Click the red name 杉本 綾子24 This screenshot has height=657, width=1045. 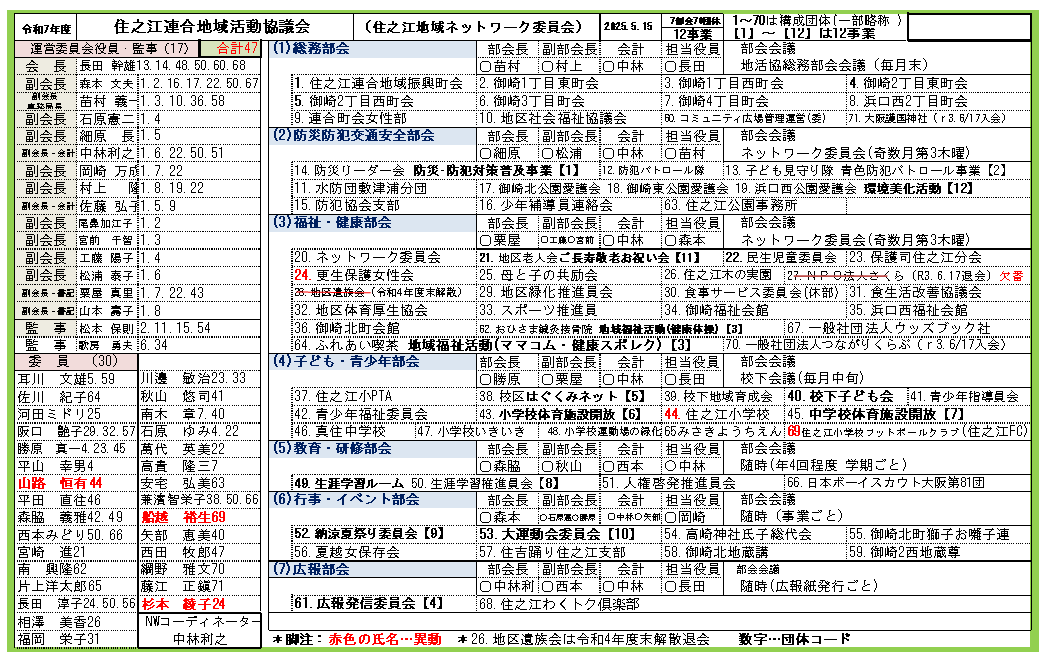(x=183, y=604)
